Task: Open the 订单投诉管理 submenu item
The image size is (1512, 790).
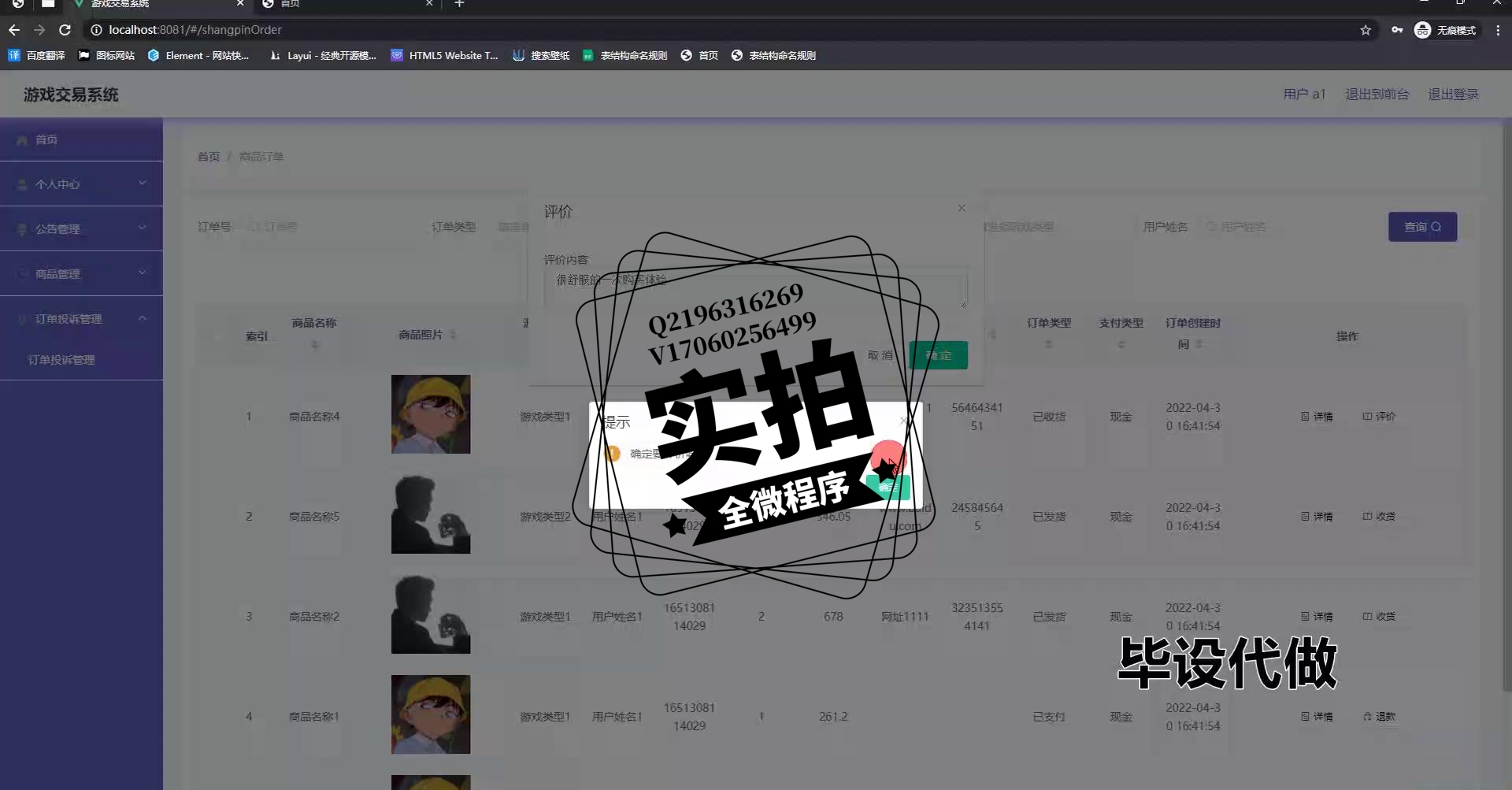Action: (x=81, y=360)
